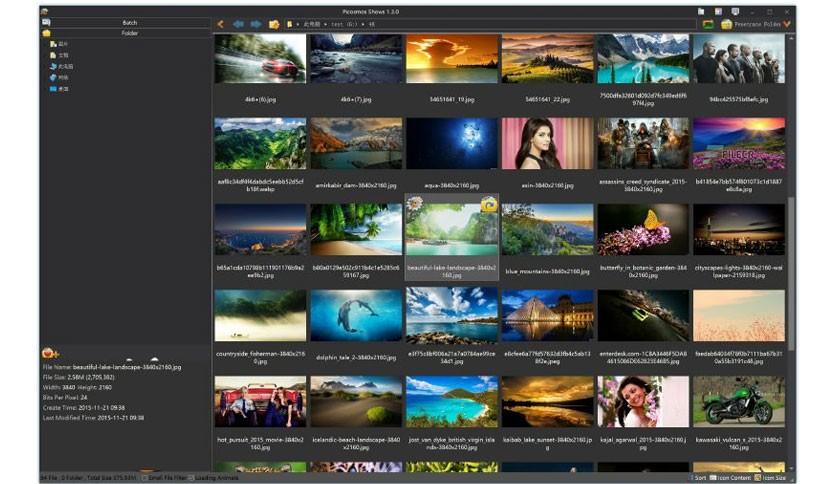Toggle Email File Filter checkbox
This screenshot has height=484, width=836.
tap(144, 478)
